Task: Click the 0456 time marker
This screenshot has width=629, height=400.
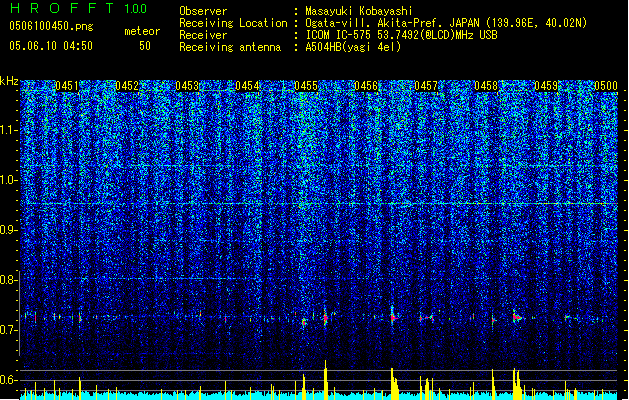Action: coord(366,86)
